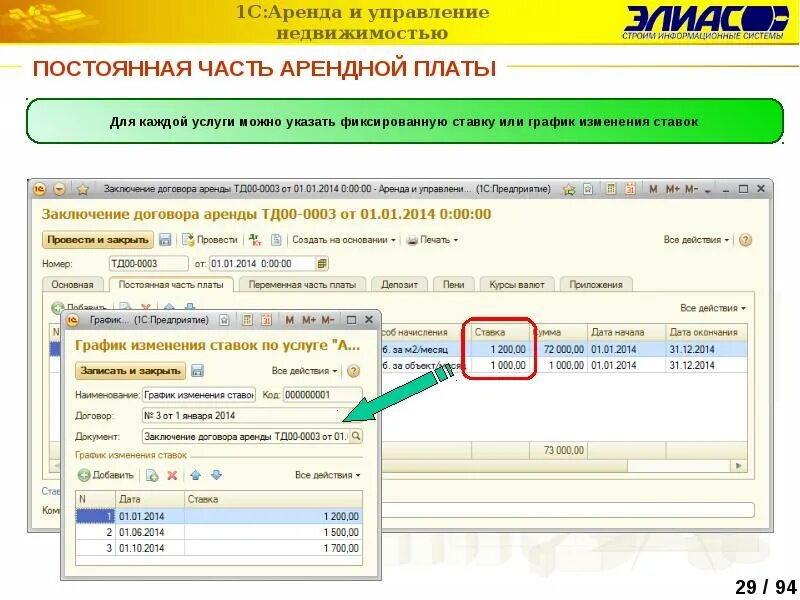Expand the 'Печать' dropdown menu
The image size is (800, 600).
[x=433, y=240]
